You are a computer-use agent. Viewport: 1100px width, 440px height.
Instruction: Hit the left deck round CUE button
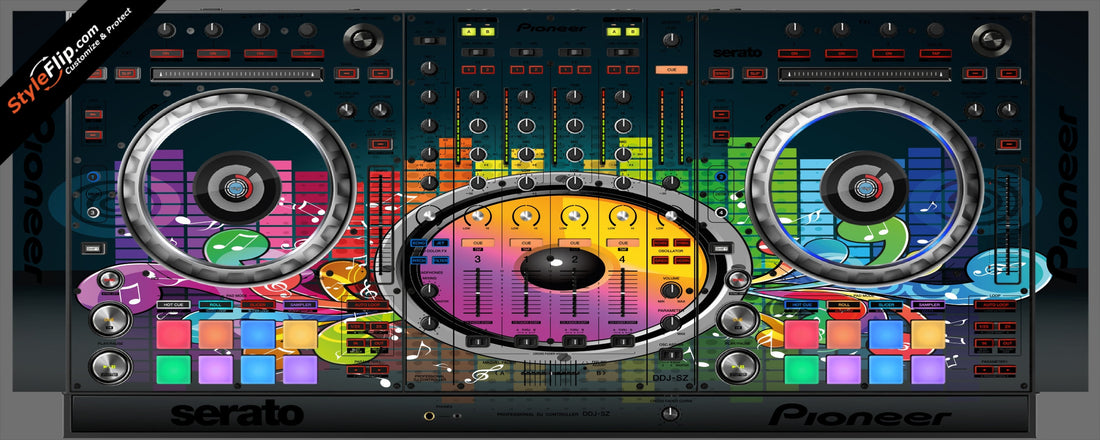click(x=110, y=319)
